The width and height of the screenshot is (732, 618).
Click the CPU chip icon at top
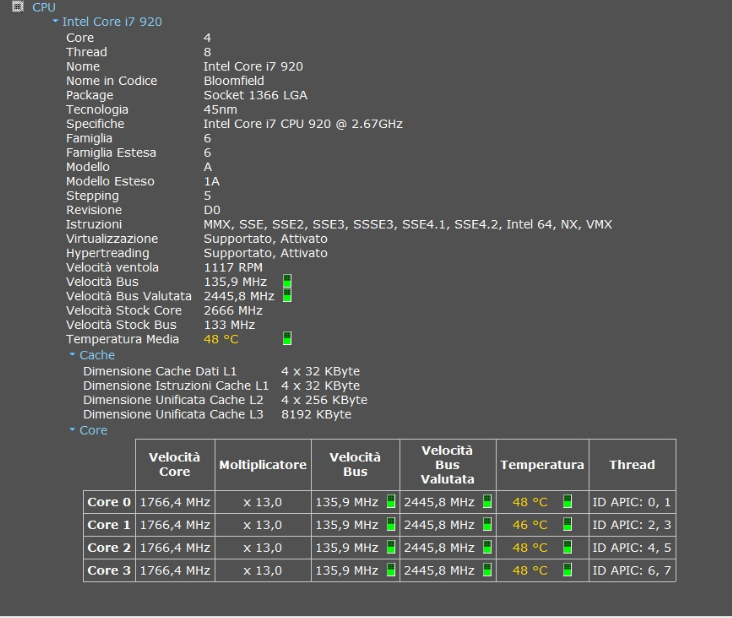coord(18,7)
